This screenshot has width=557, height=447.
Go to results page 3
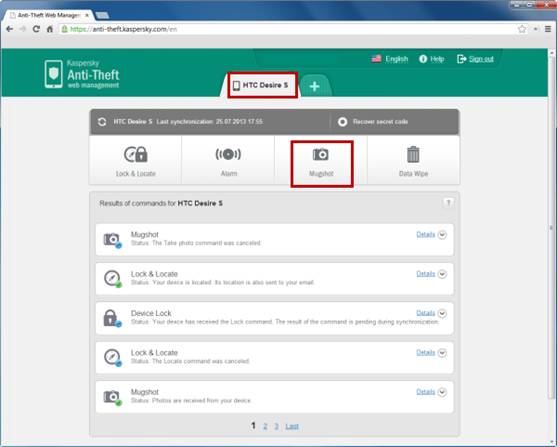[x=276, y=426]
